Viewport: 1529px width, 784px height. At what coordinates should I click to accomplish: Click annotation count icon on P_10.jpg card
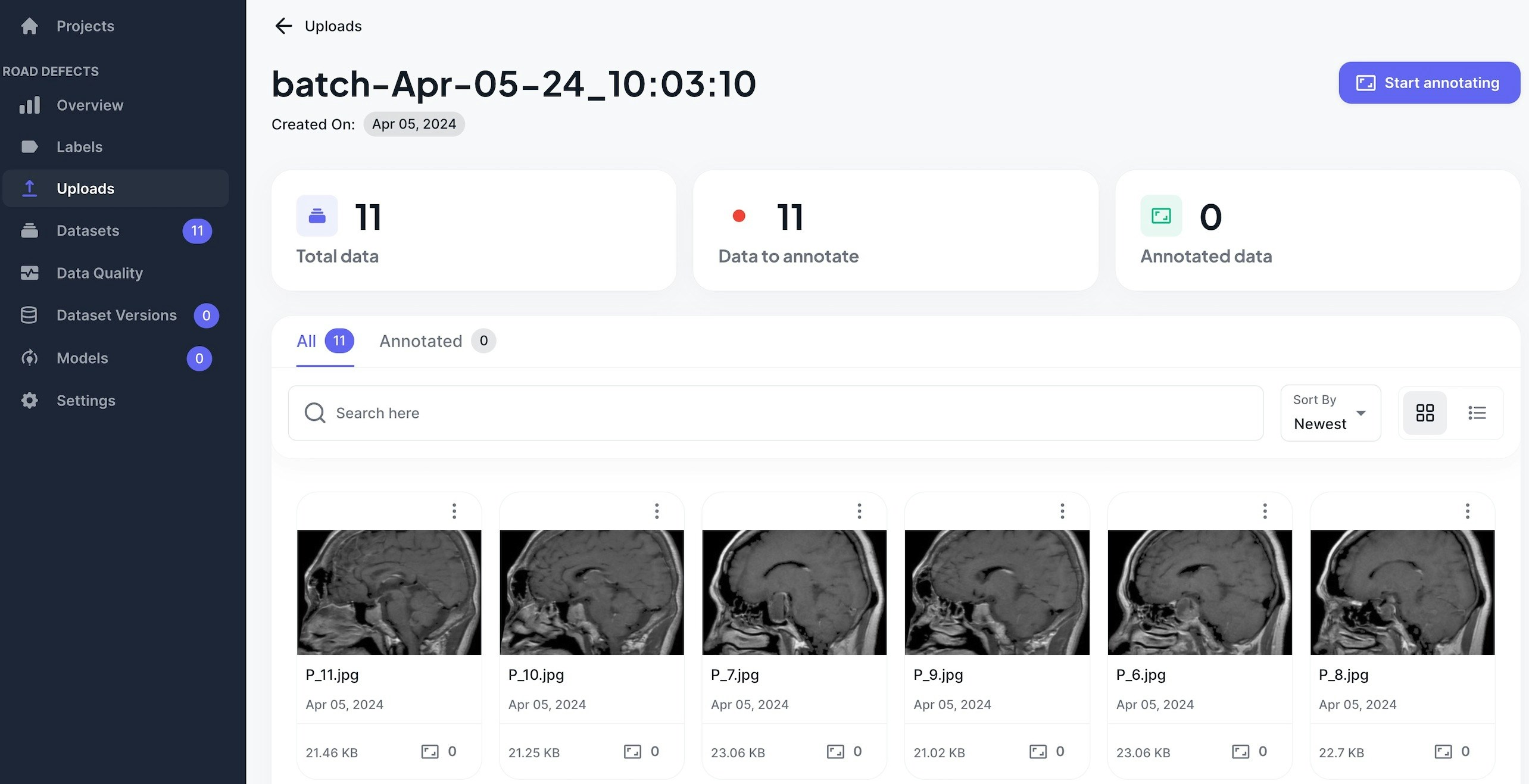click(632, 751)
